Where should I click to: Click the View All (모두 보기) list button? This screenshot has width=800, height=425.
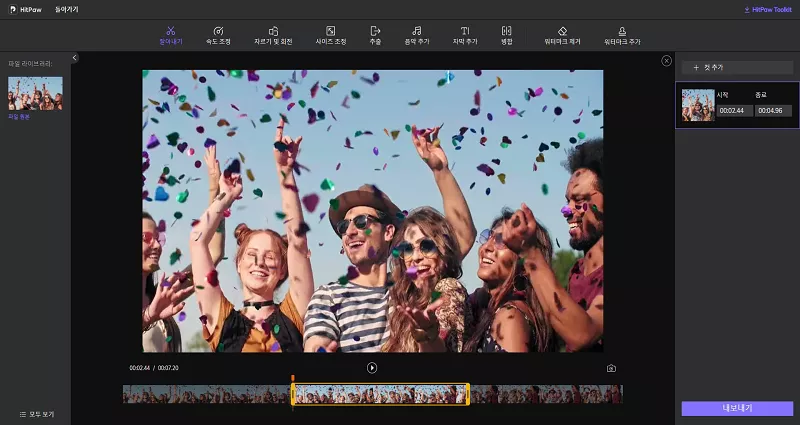pyautogui.click(x=36, y=414)
